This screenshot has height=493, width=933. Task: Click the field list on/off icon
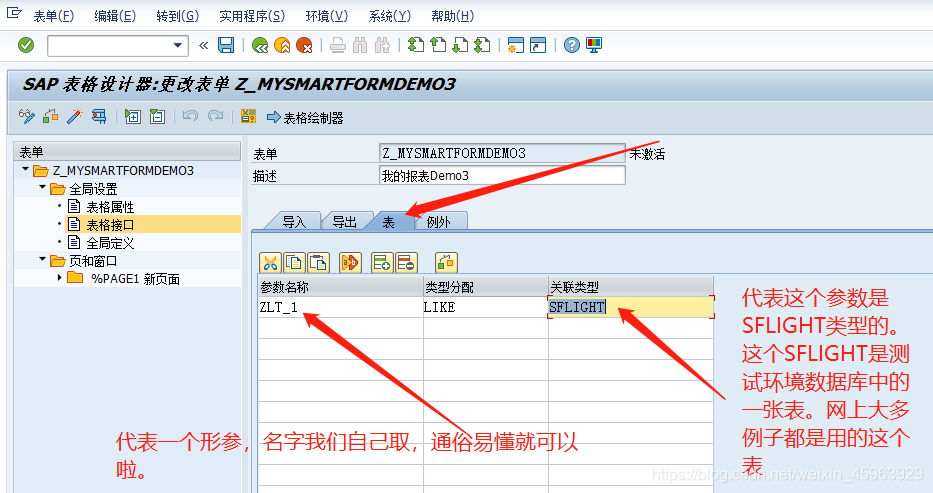click(x=248, y=117)
